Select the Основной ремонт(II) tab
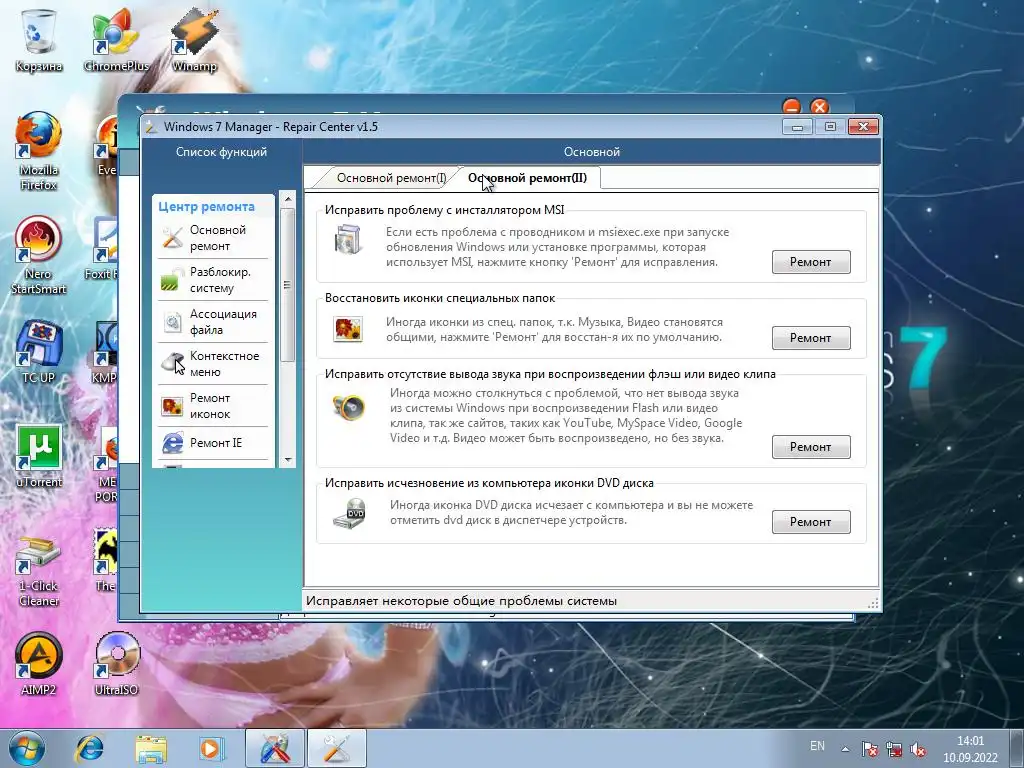The width and height of the screenshot is (1024, 768). (x=527, y=178)
